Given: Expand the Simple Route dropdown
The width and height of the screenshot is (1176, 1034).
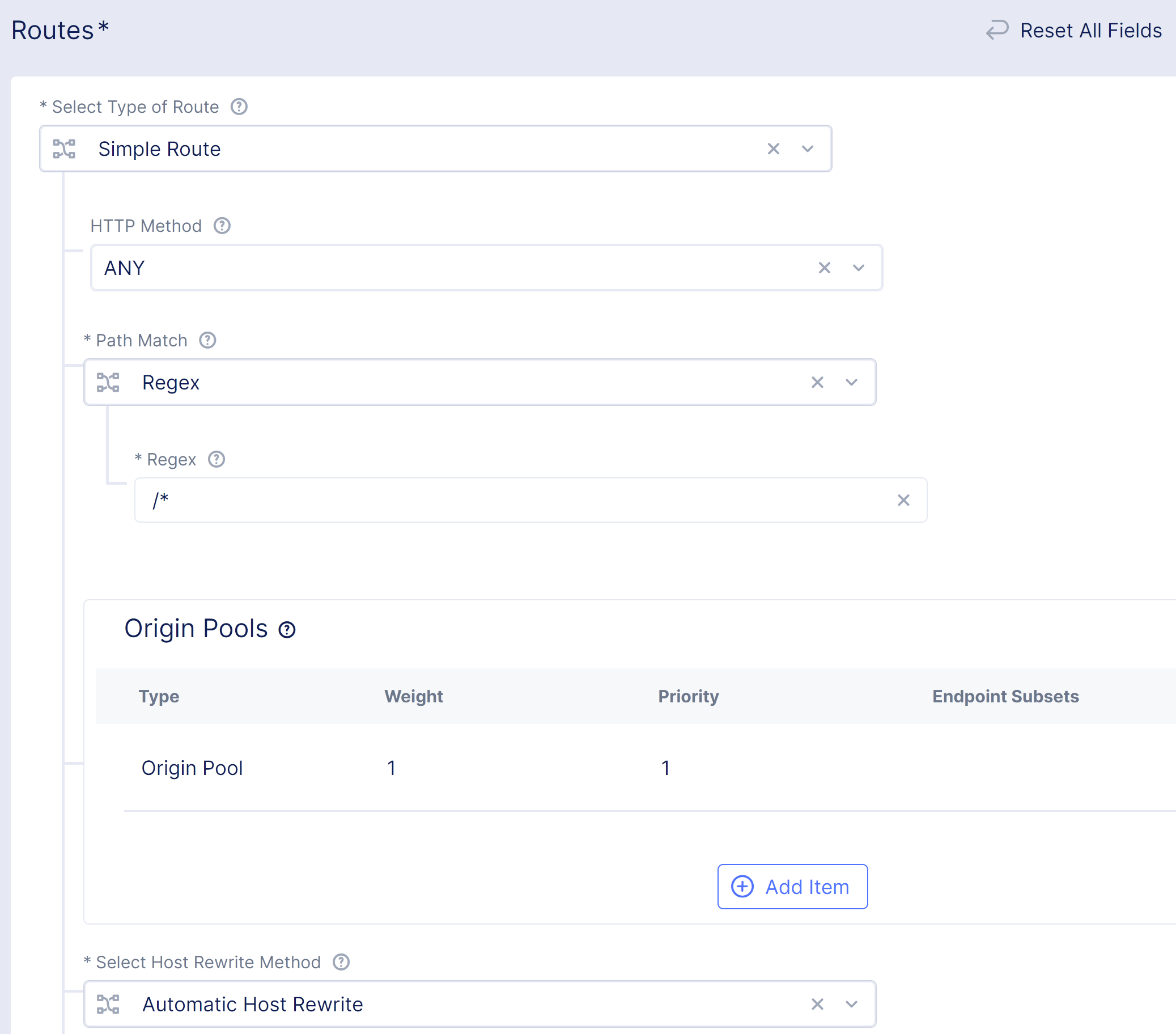Looking at the screenshot, I should tap(807, 149).
